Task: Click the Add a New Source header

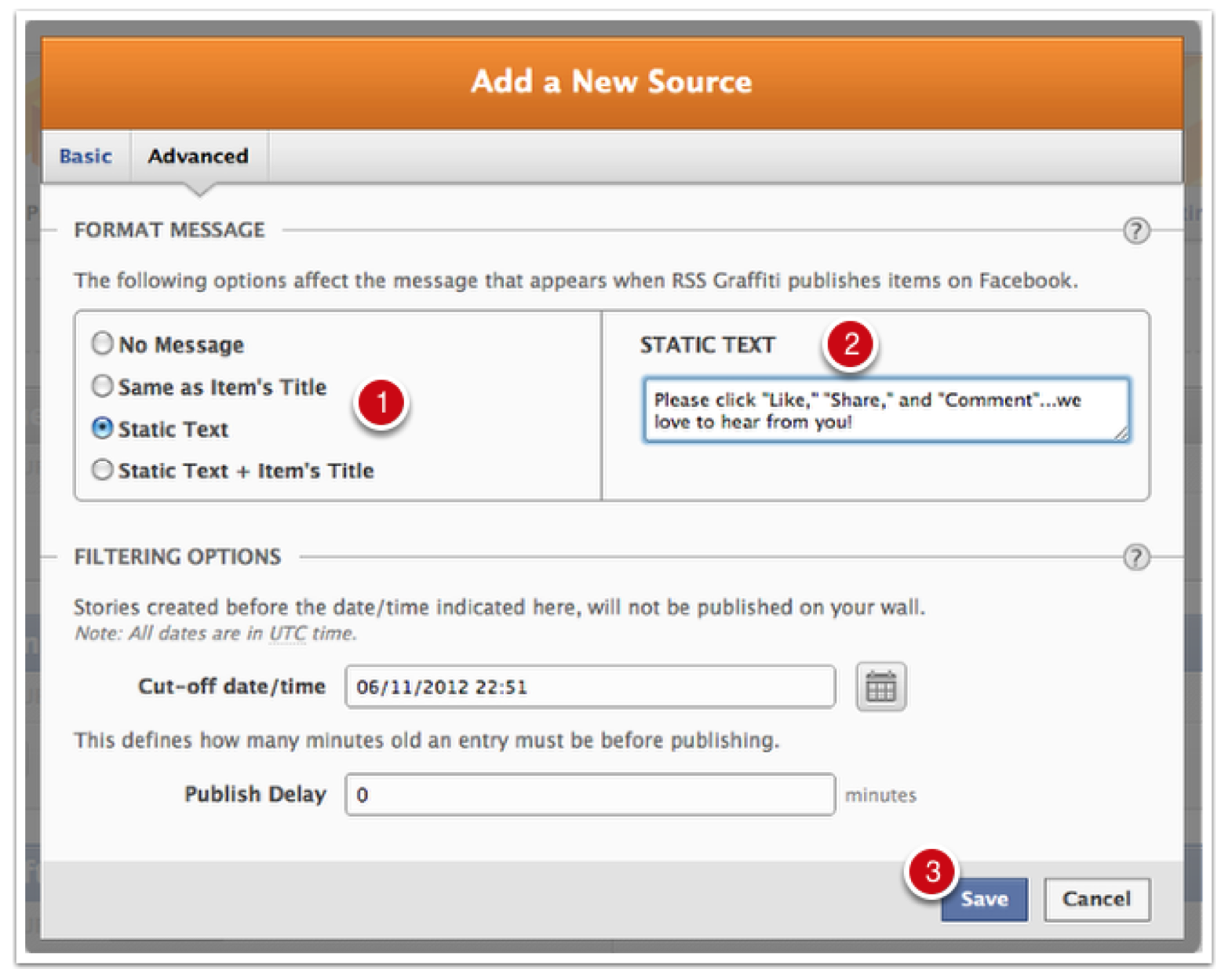Action: (611, 82)
